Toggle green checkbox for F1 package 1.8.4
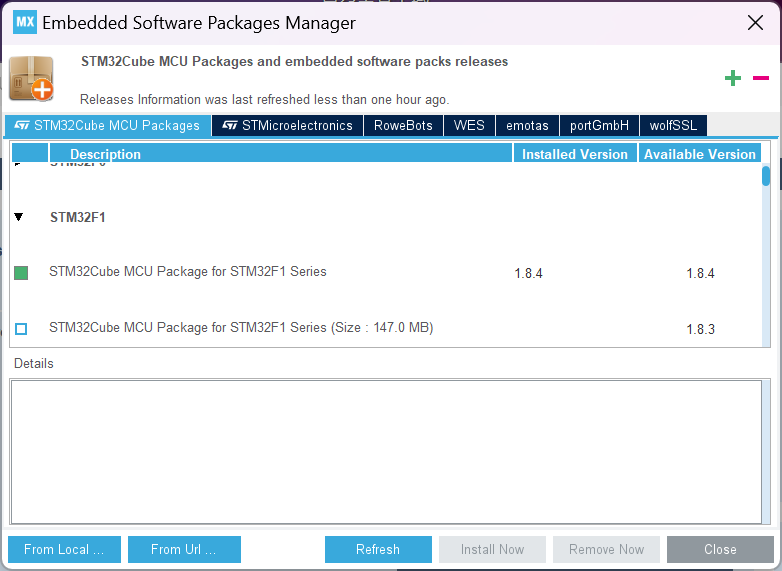The width and height of the screenshot is (782, 571). (21, 273)
